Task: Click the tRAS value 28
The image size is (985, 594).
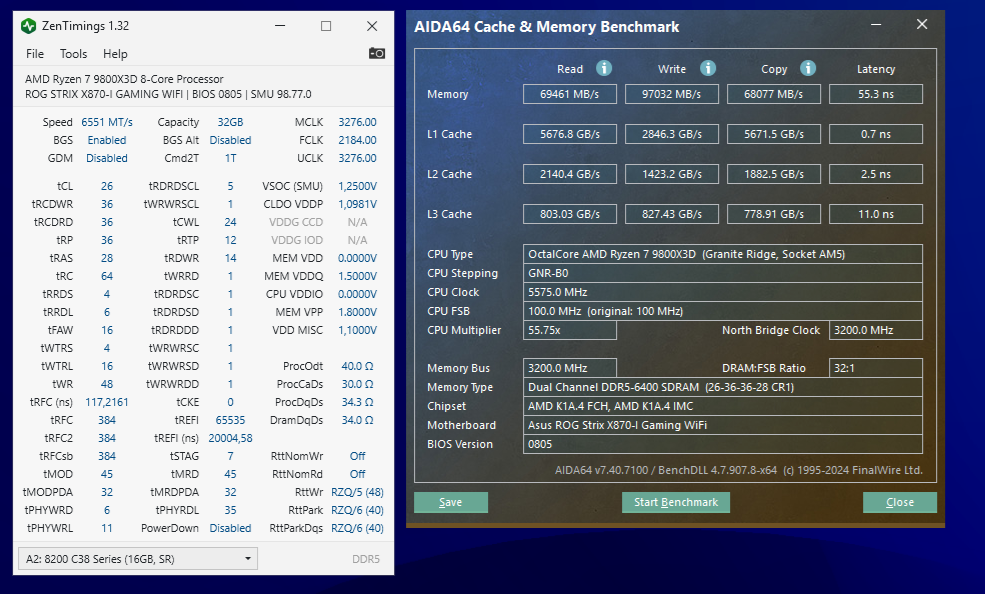Action: tap(107, 258)
